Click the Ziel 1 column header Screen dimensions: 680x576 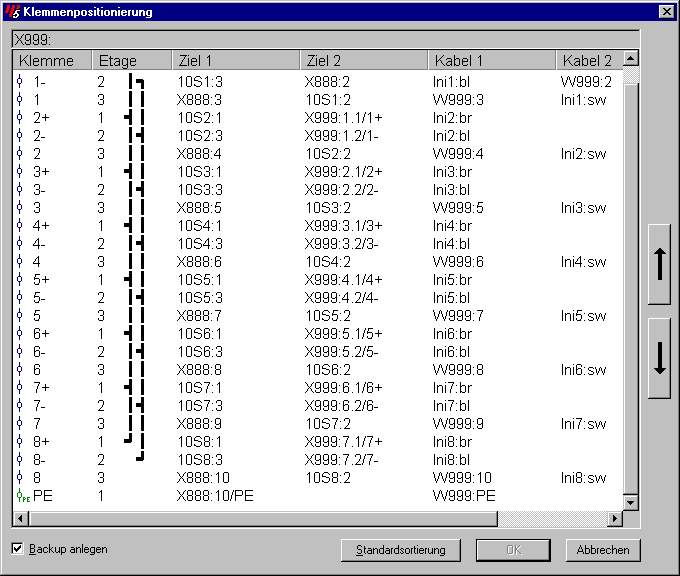(235, 60)
